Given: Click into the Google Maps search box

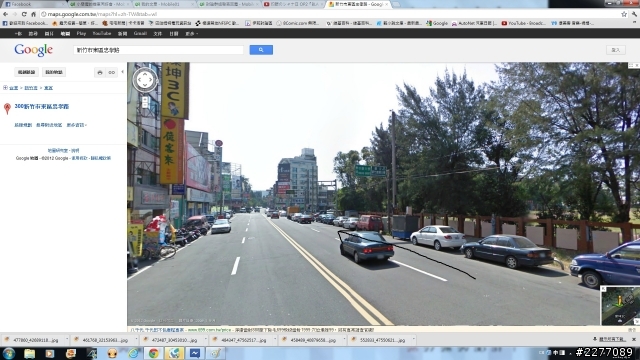Looking at the screenshot, I should (158, 50).
